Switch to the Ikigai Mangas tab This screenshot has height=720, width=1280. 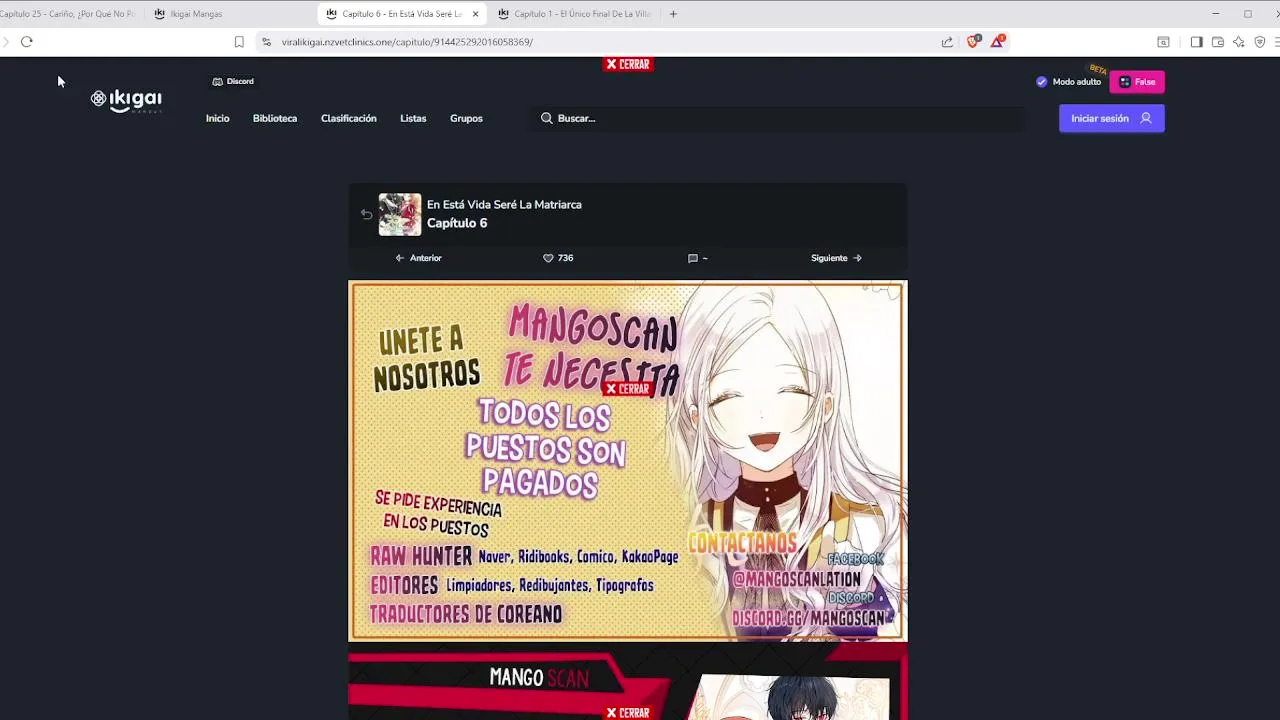coord(230,14)
